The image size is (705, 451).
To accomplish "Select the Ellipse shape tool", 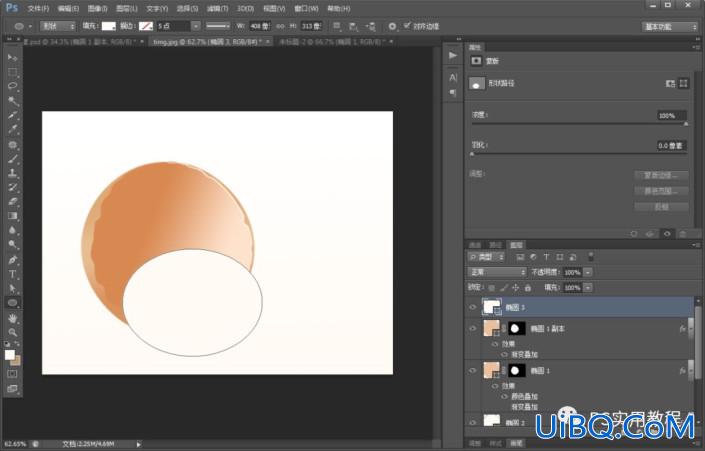I will click(x=13, y=303).
